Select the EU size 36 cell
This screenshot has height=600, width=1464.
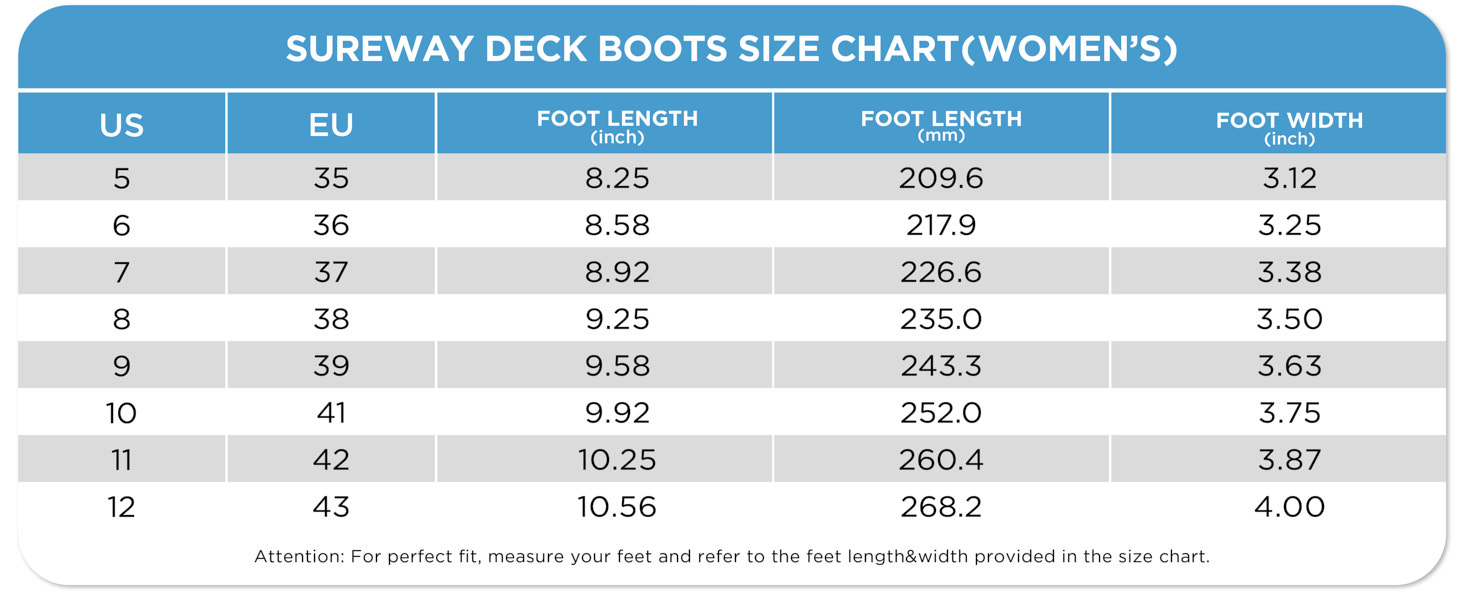(331, 225)
